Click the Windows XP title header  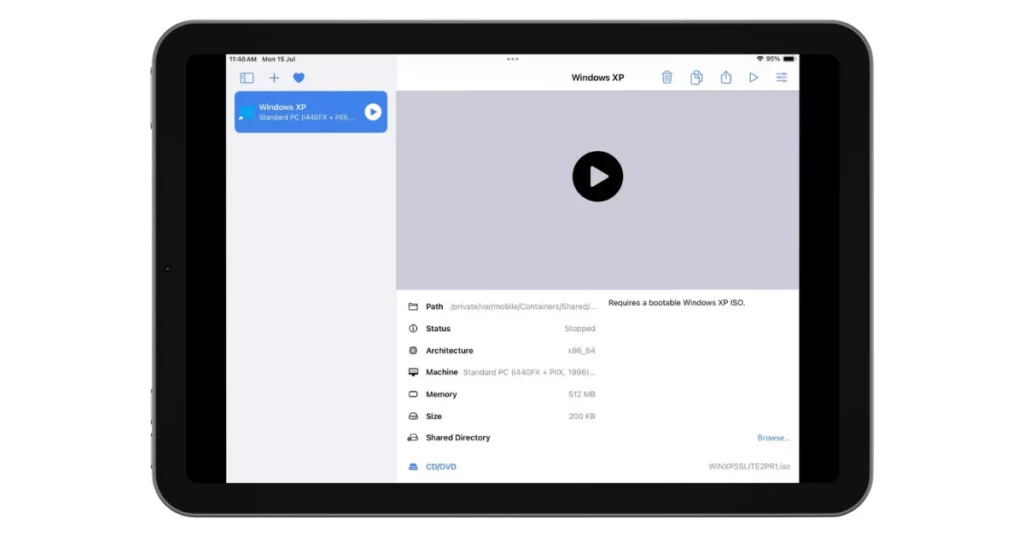point(598,77)
